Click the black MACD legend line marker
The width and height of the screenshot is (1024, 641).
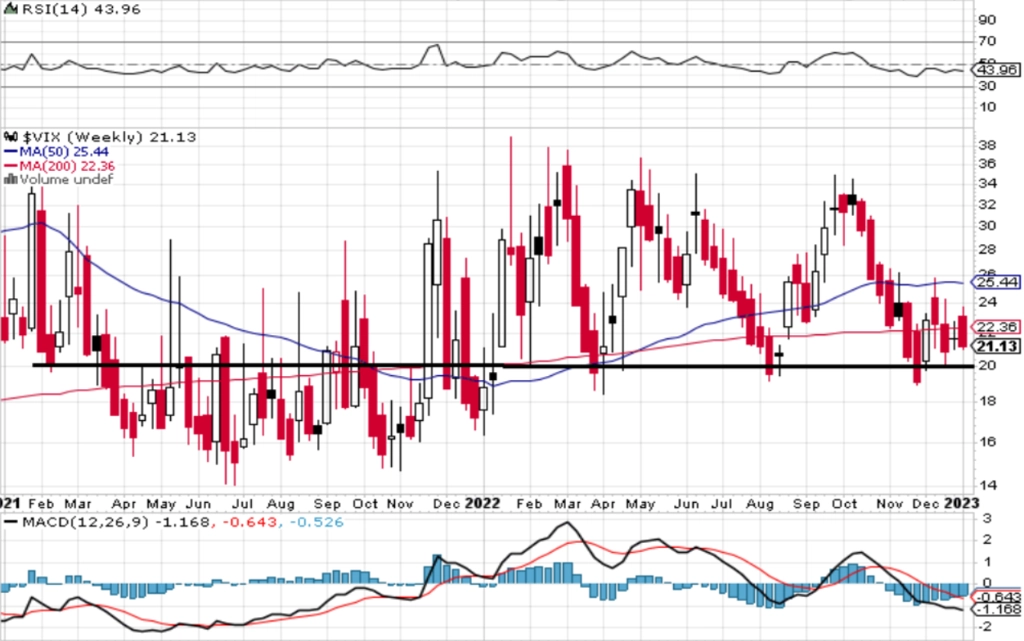pyautogui.click(x=10, y=522)
